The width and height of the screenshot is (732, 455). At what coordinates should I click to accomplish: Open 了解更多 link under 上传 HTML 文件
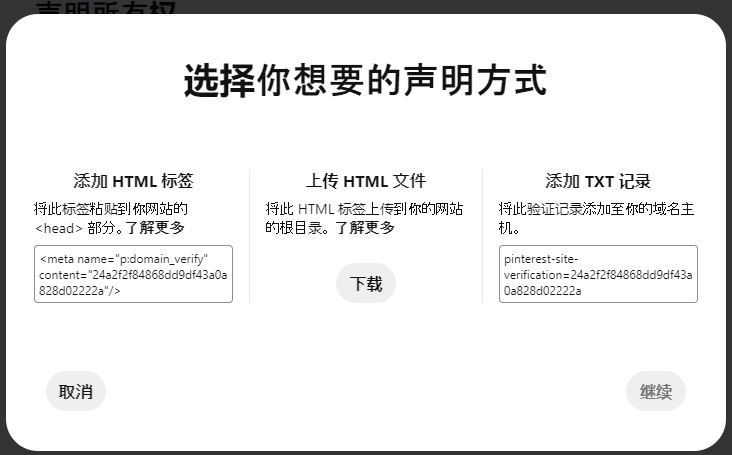click(365, 228)
